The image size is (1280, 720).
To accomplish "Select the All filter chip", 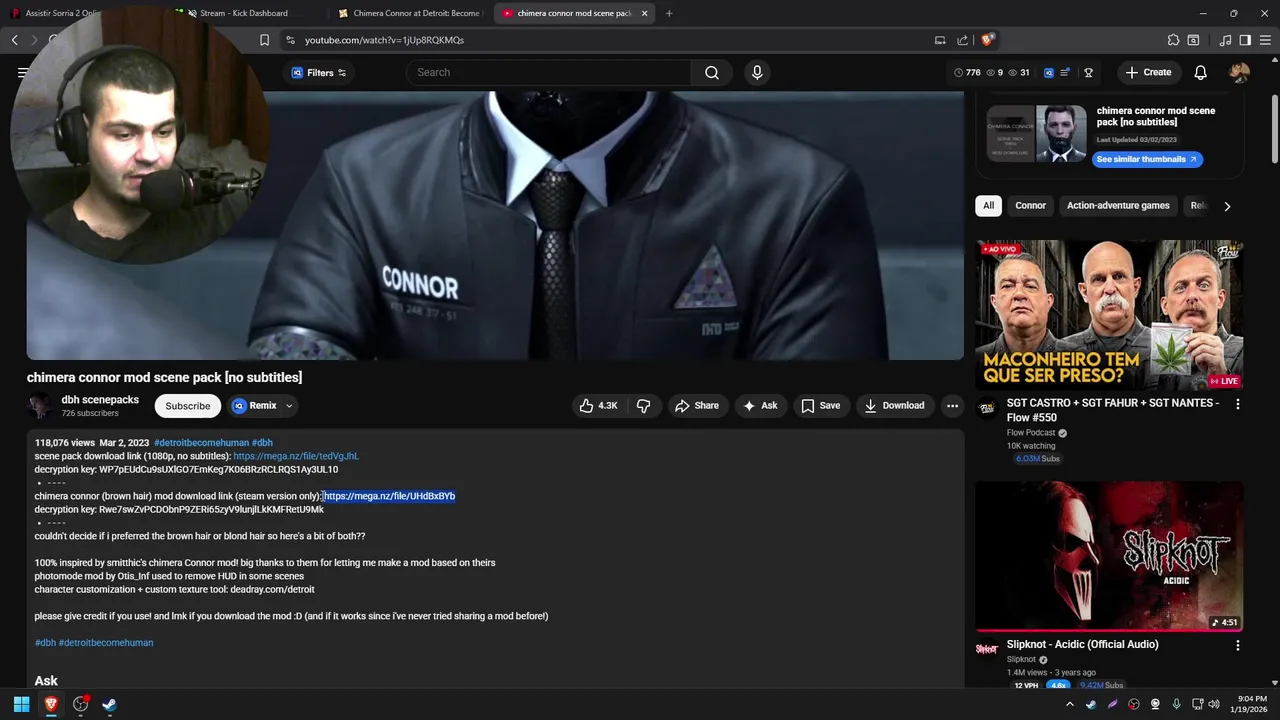I will coord(988,205).
